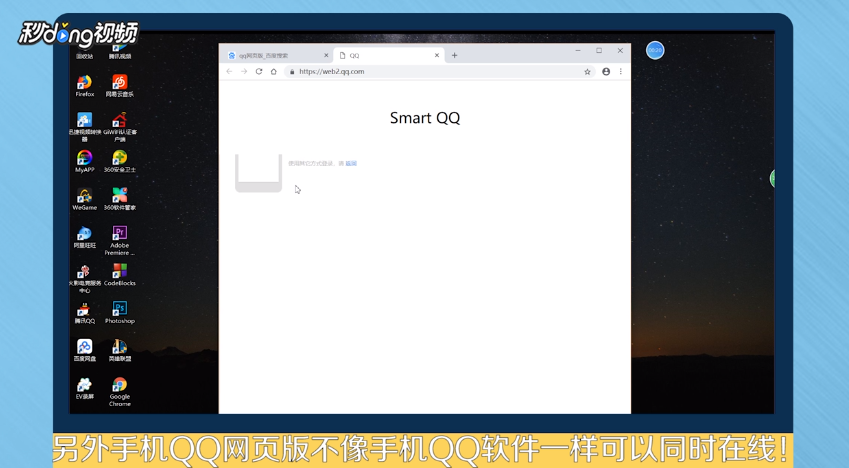Focus the address bar showing web2.qq.com

(439, 72)
